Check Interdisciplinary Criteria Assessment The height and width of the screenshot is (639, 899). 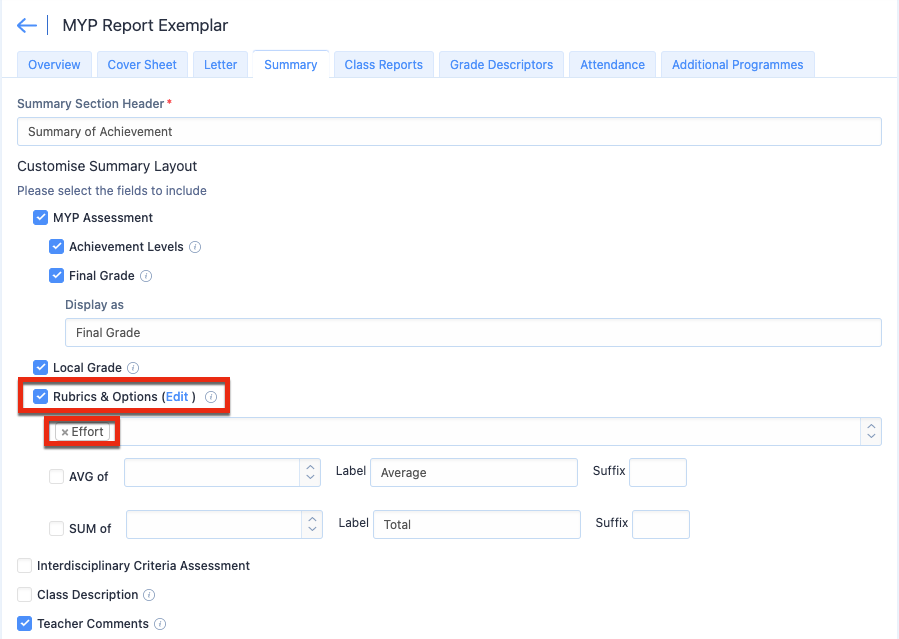coord(24,566)
